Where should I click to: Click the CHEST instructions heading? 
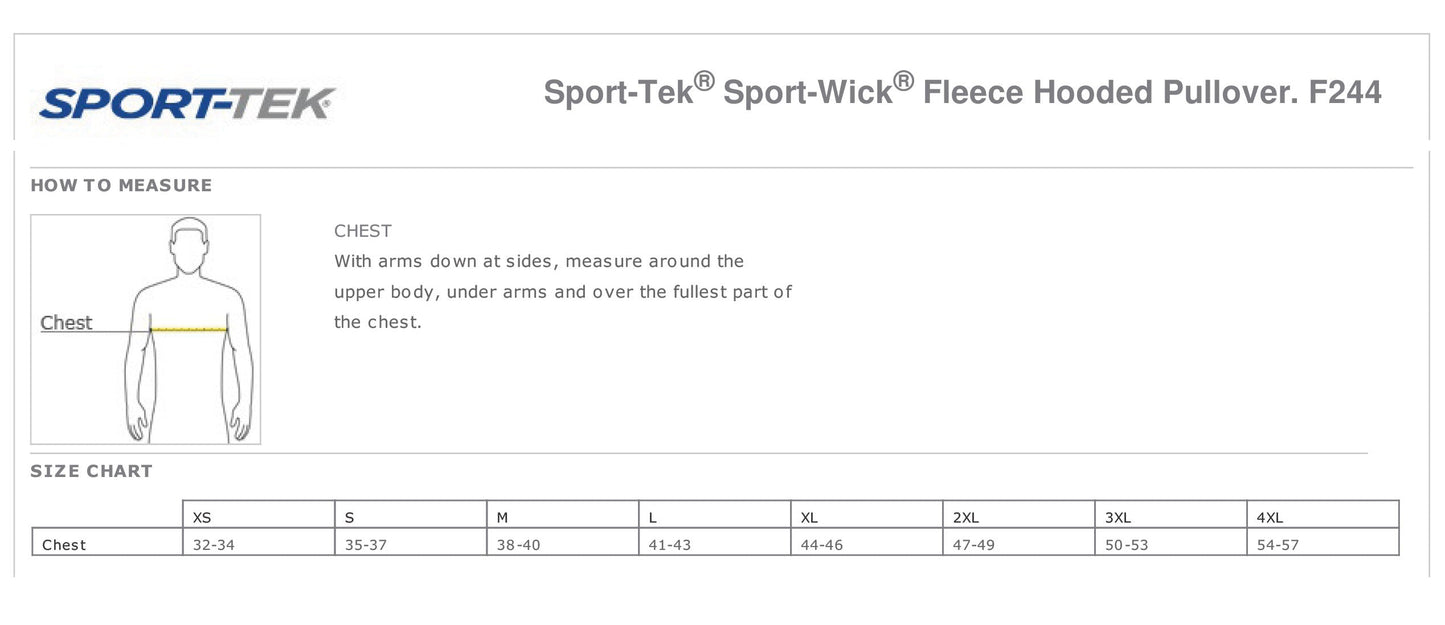pyautogui.click(x=363, y=231)
